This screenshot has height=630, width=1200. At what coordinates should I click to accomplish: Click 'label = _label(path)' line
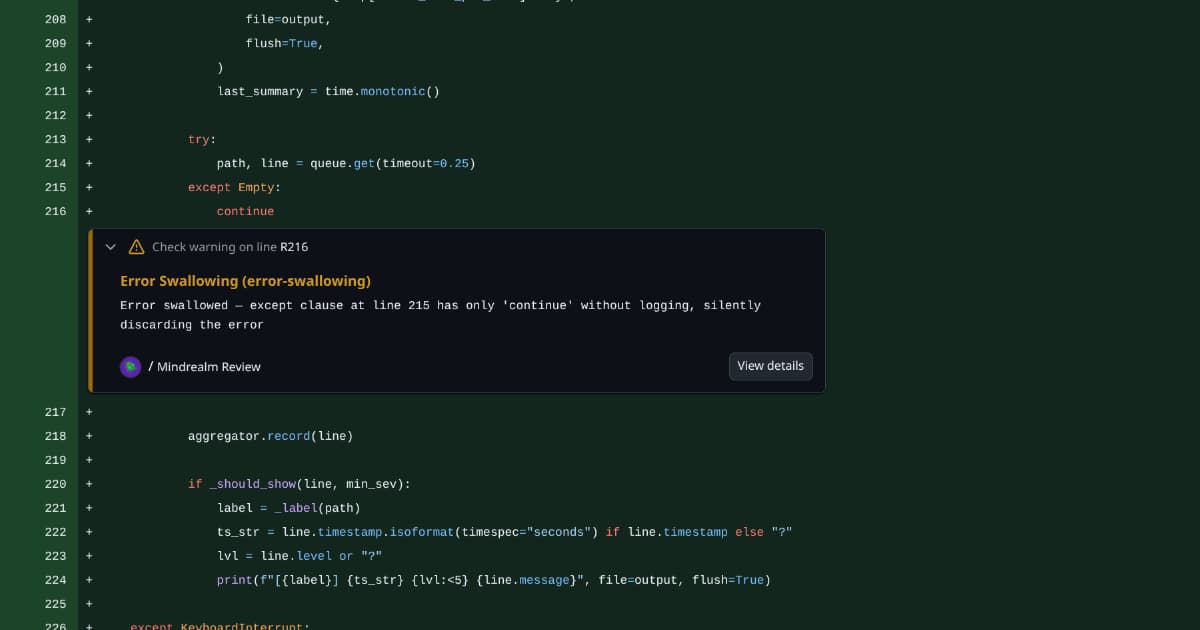click(288, 508)
